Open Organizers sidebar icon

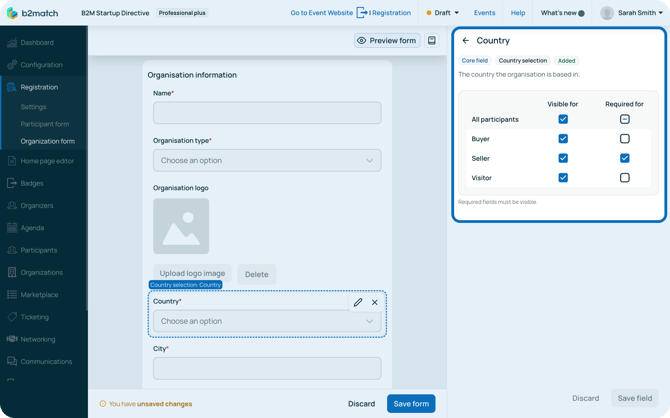12,205
